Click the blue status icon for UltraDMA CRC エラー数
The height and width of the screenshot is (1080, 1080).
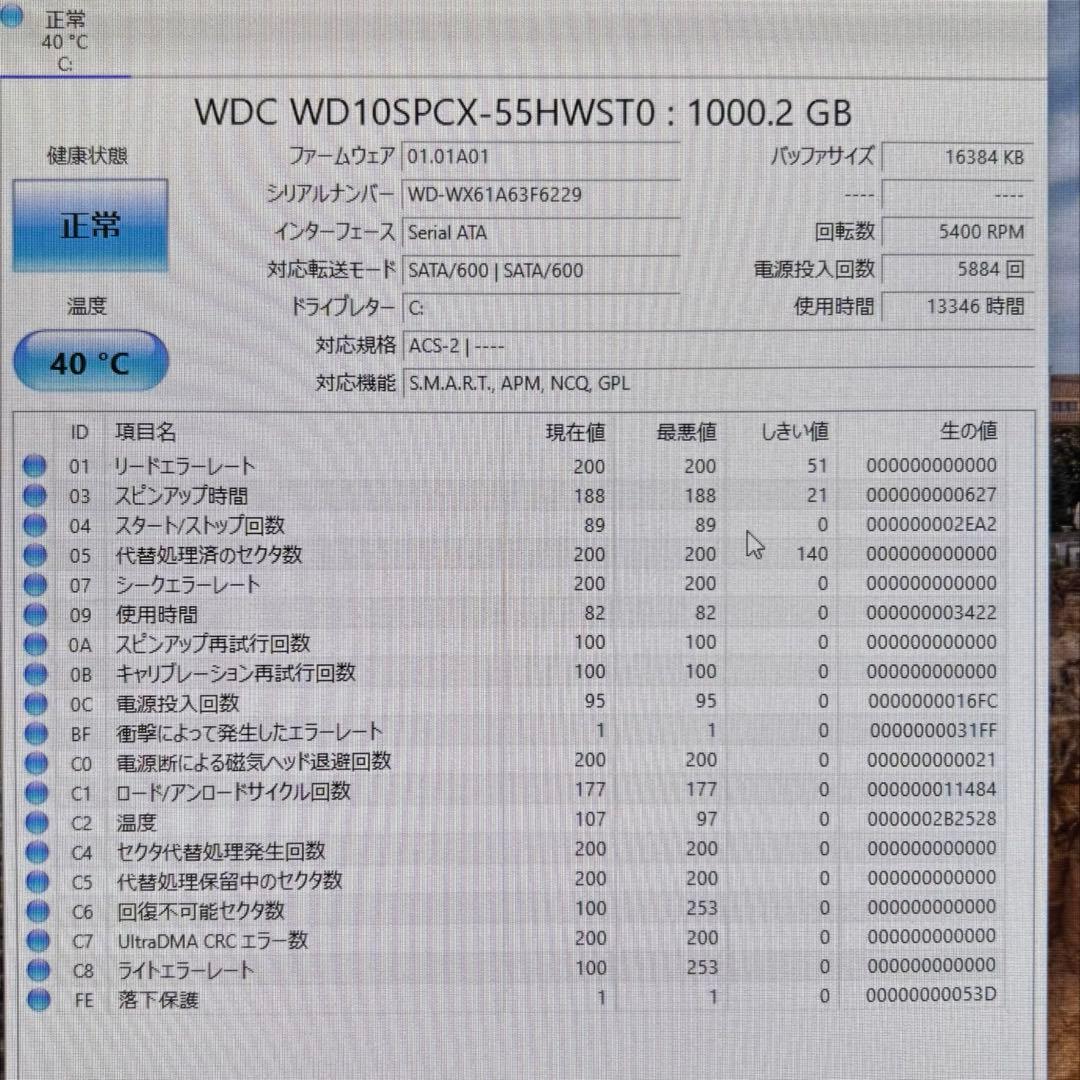(35, 940)
